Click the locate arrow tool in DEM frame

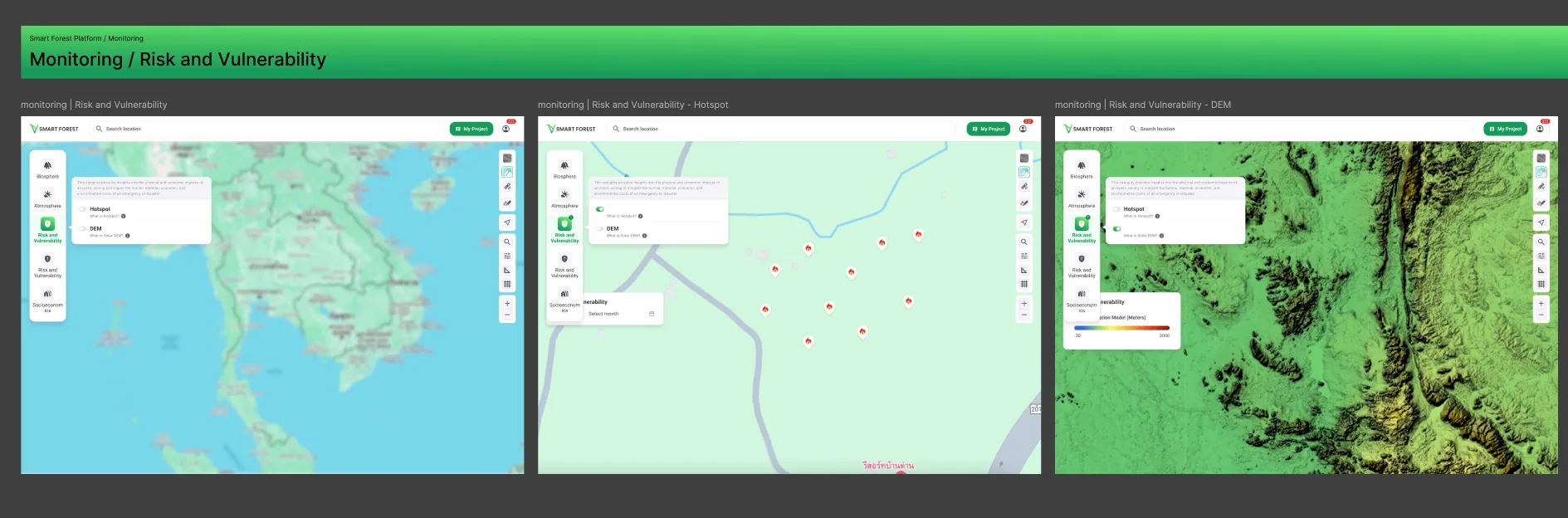(x=1541, y=222)
